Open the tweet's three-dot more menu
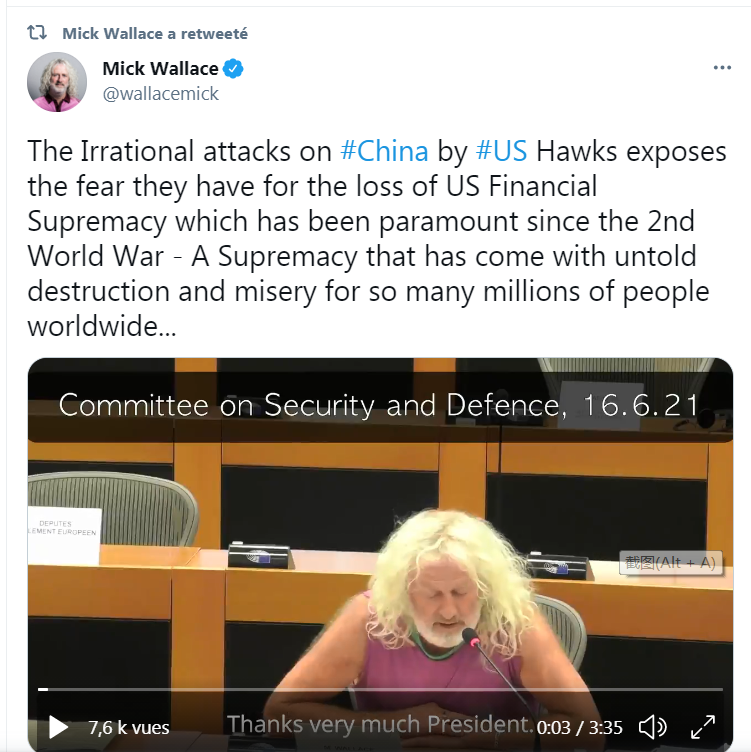Screen dimensions: 751x752 (722, 68)
